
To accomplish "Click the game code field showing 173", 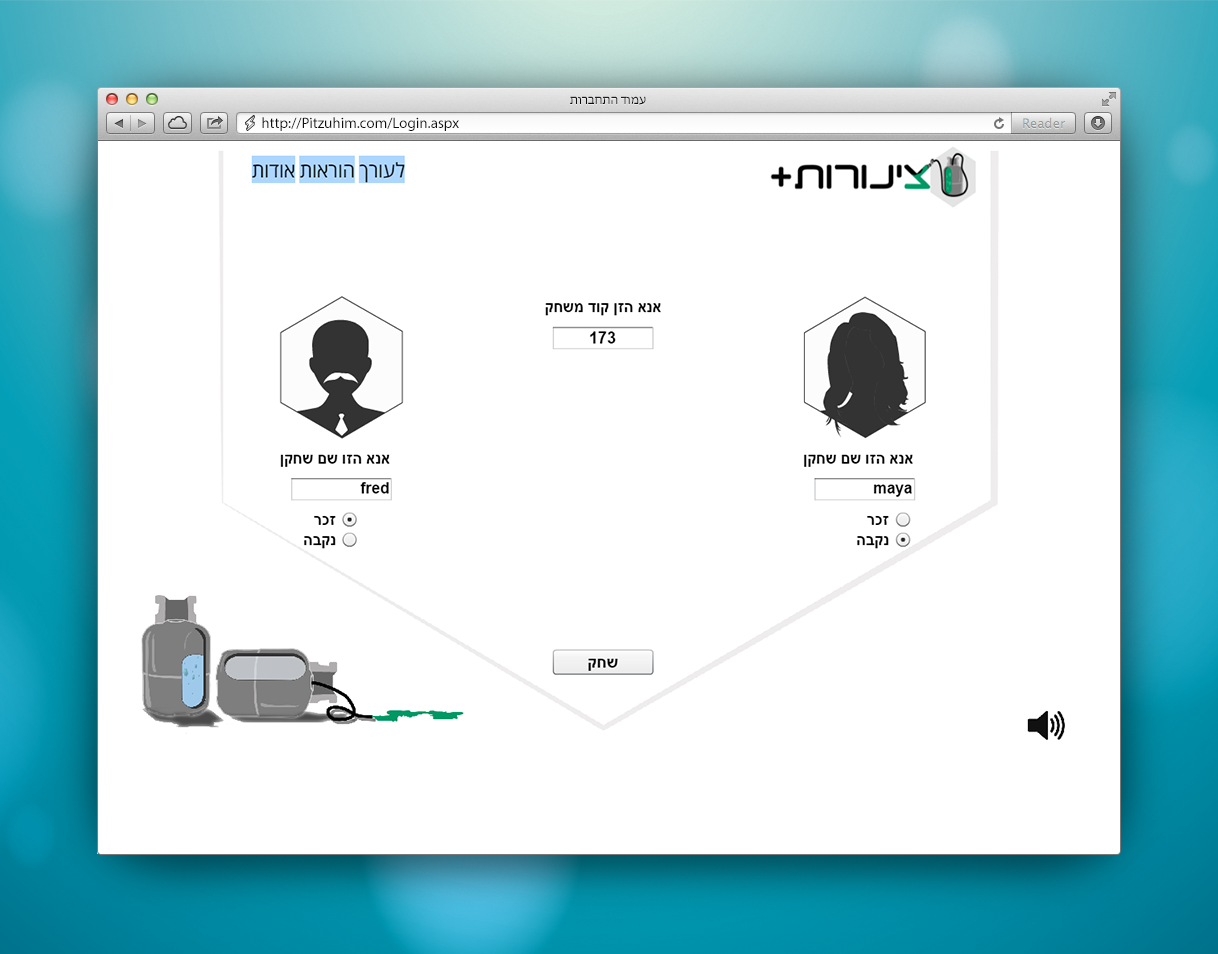I will pyautogui.click(x=603, y=338).
